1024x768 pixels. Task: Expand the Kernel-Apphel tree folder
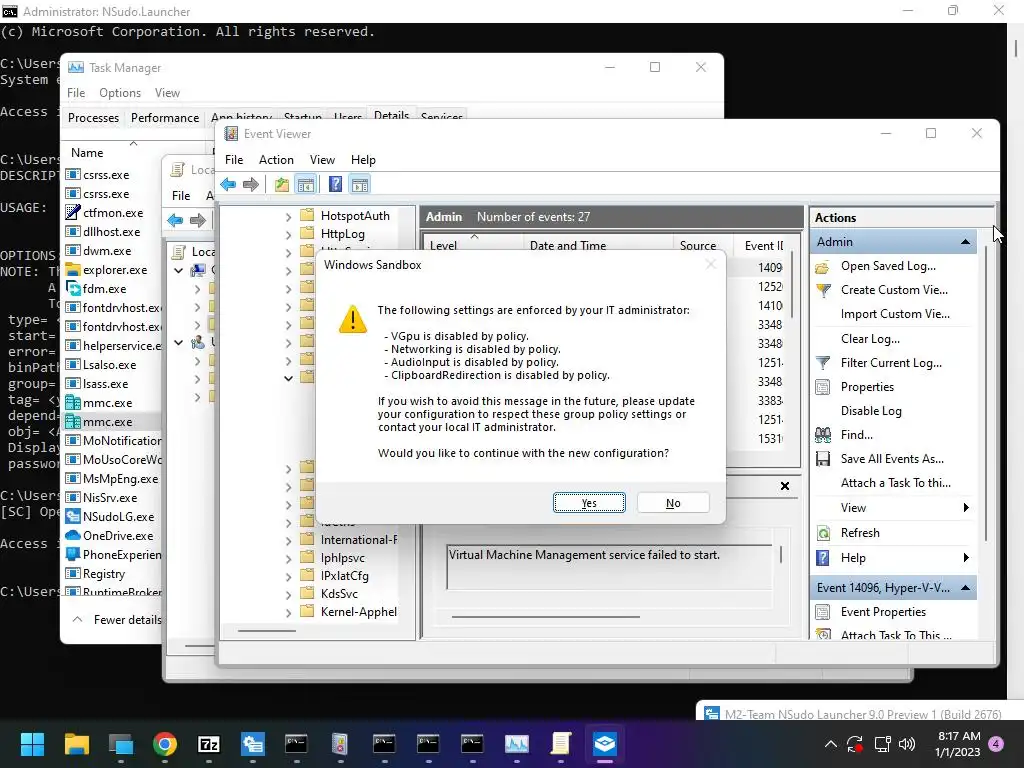pos(289,612)
